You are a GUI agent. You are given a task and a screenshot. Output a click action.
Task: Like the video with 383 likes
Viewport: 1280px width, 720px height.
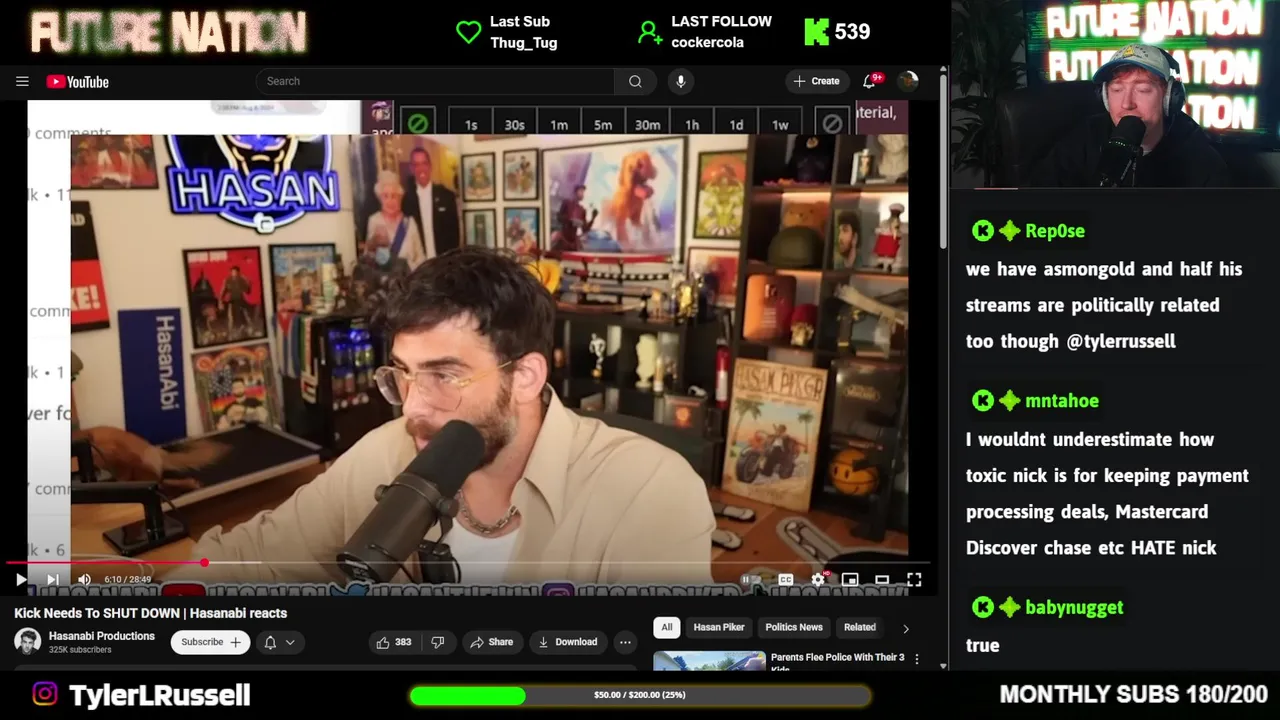coord(394,642)
